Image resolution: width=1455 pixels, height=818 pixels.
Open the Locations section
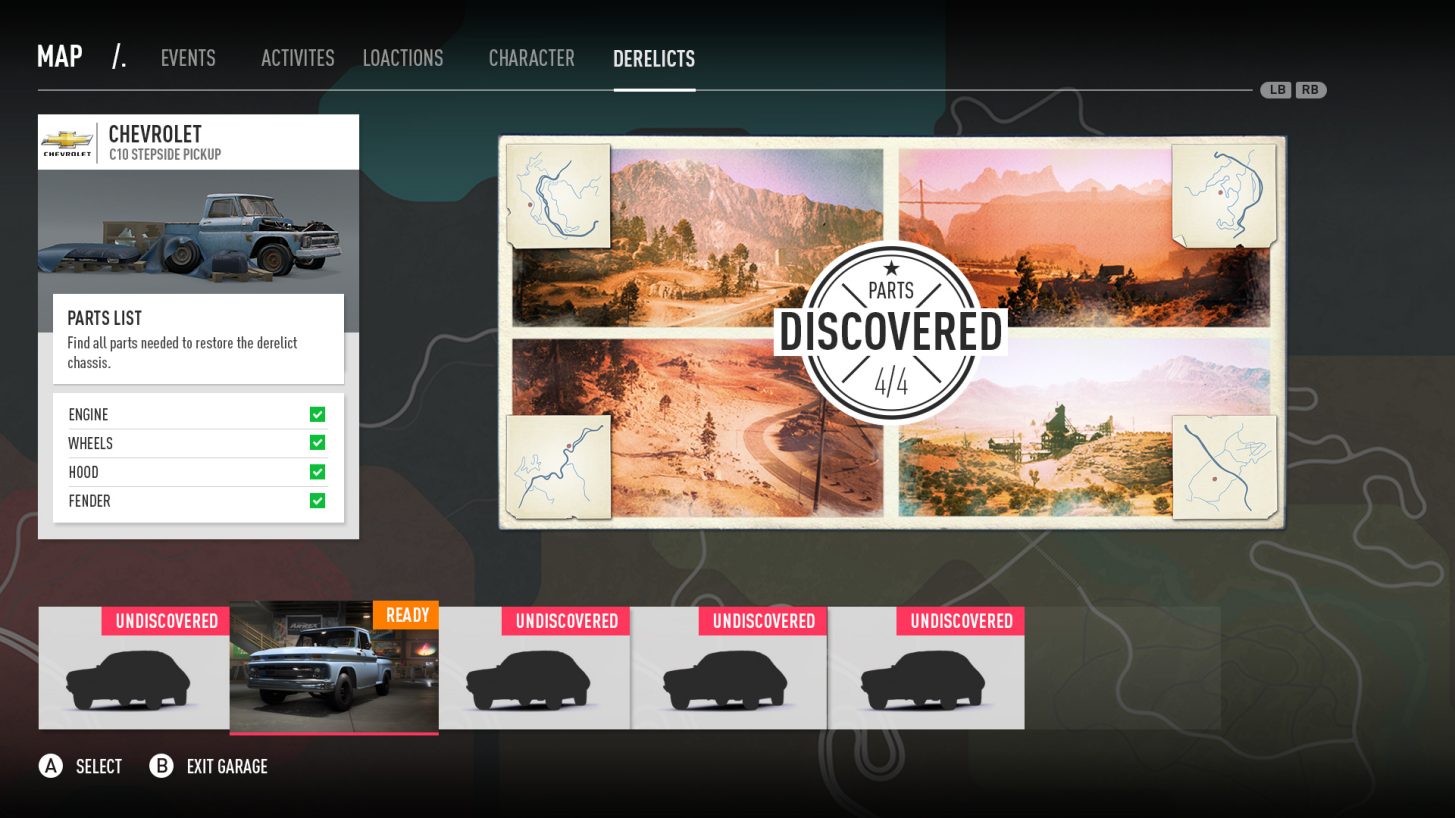(x=402, y=58)
